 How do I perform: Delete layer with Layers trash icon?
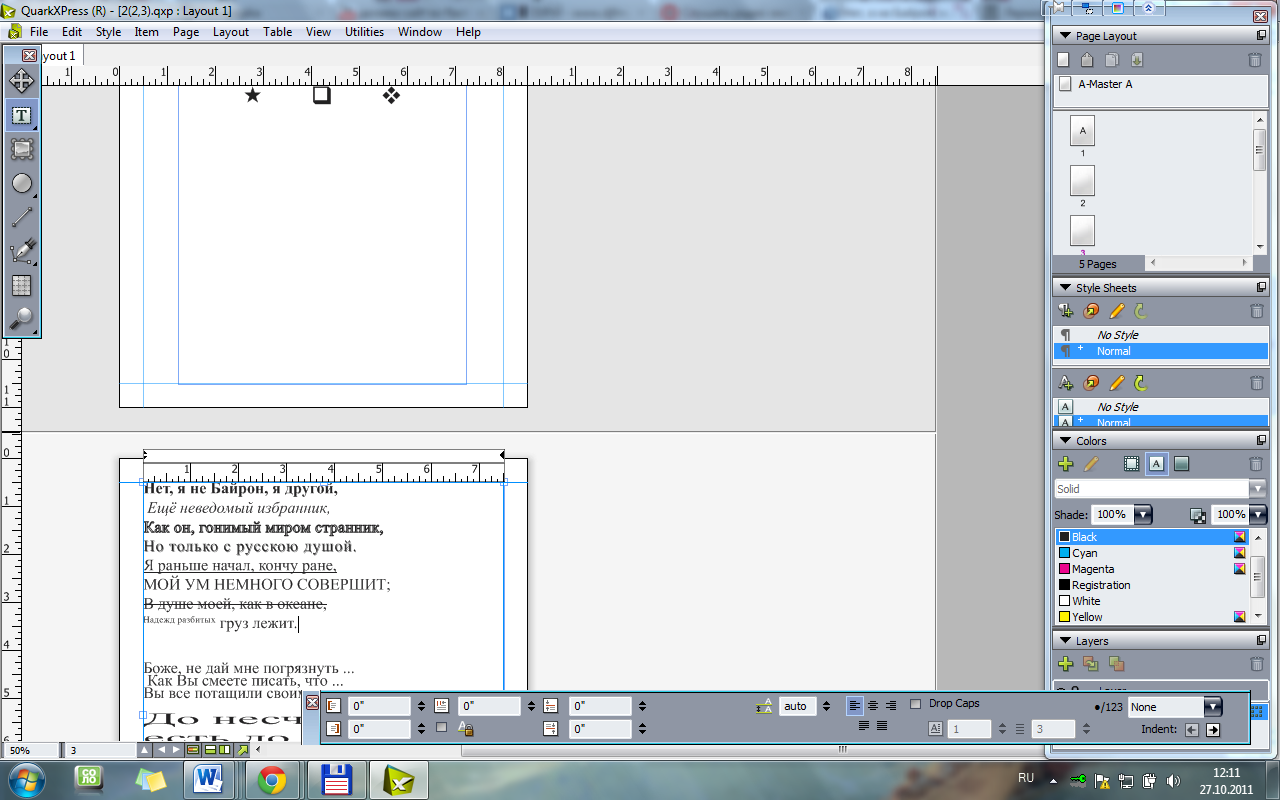coord(1256,664)
